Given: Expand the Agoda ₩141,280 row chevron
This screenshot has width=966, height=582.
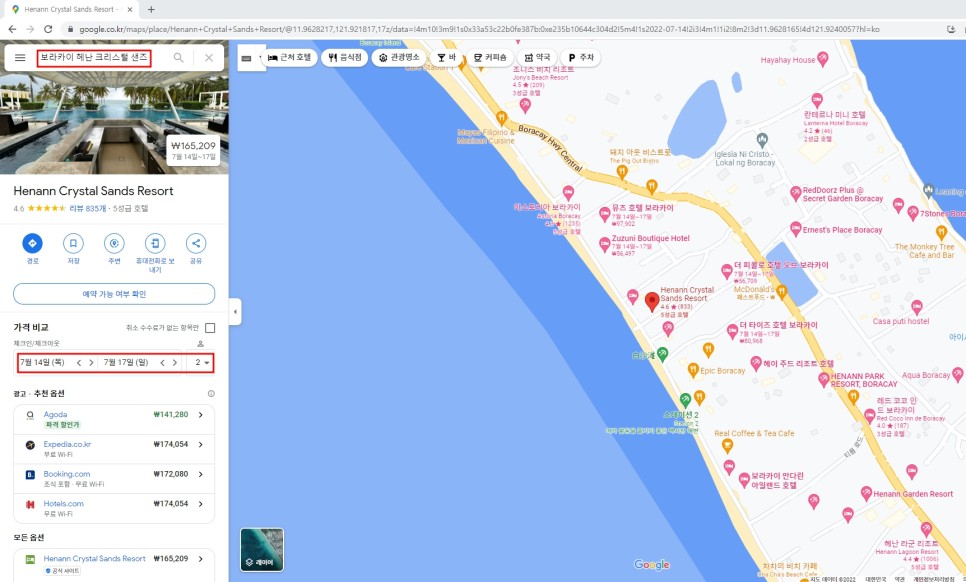Looking at the screenshot, I should point(201,415).
